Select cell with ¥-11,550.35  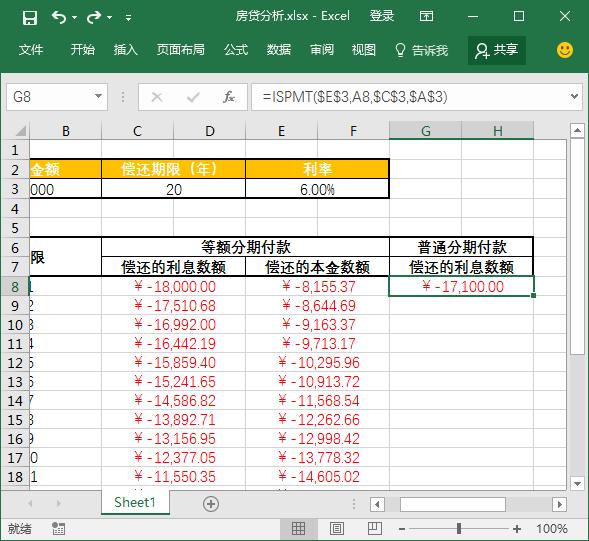(173, 477)
